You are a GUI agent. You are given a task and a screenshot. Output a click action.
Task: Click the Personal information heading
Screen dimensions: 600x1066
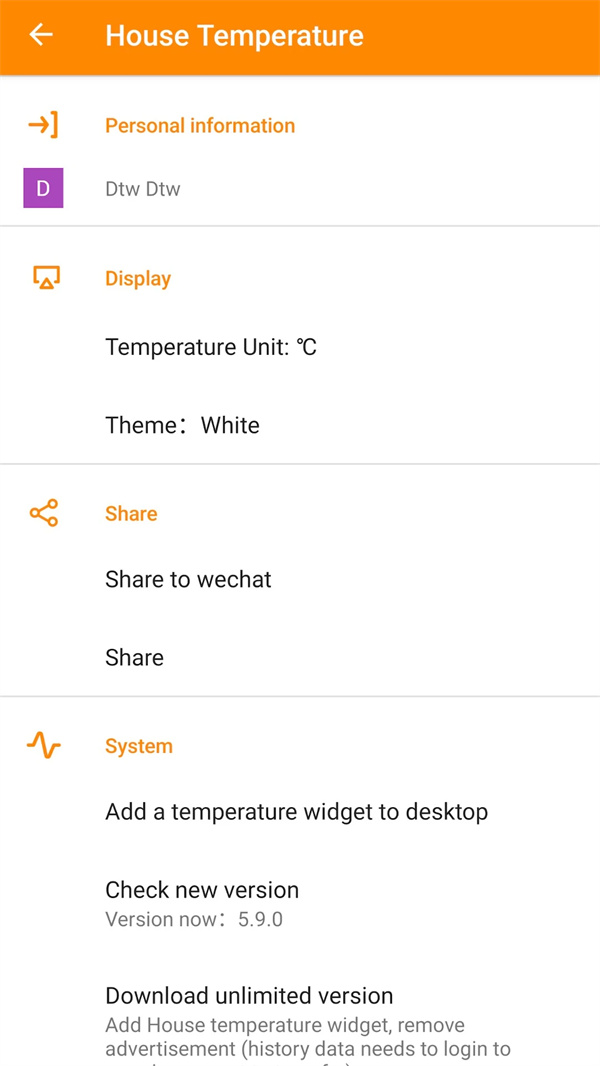click(x=200, y=126)
